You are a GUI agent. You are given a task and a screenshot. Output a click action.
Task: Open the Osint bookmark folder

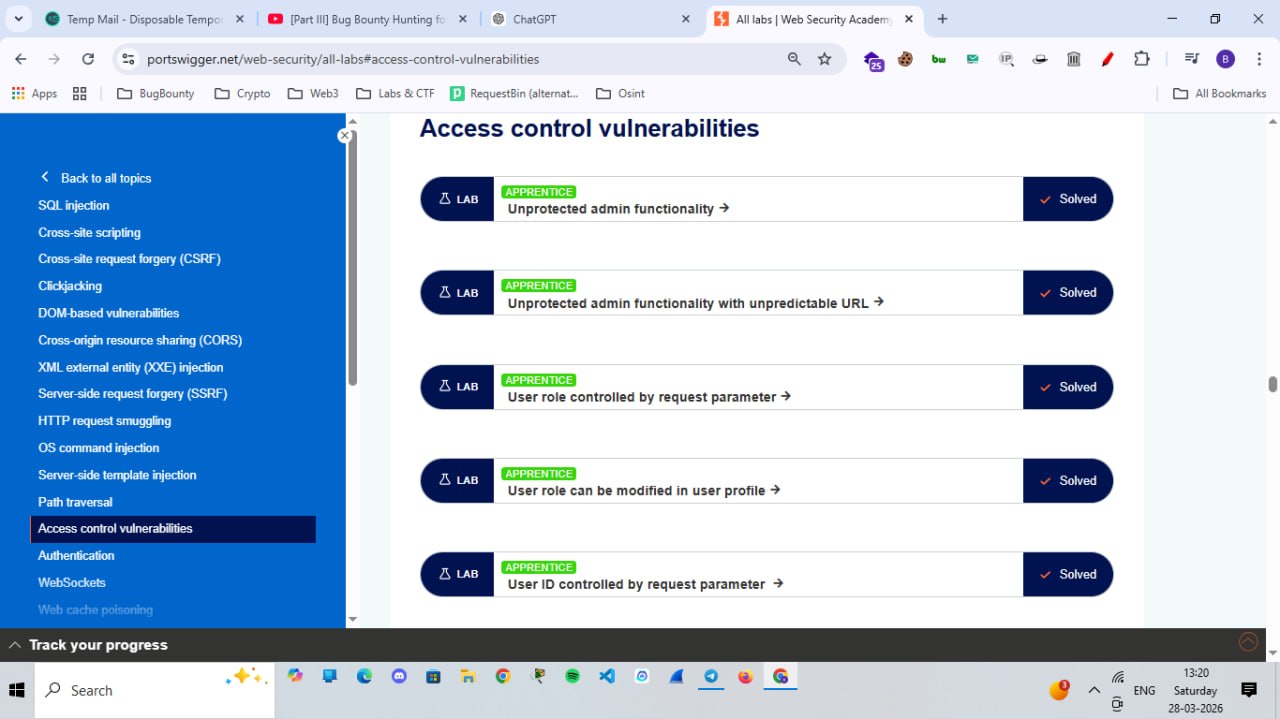pos(620,93)
